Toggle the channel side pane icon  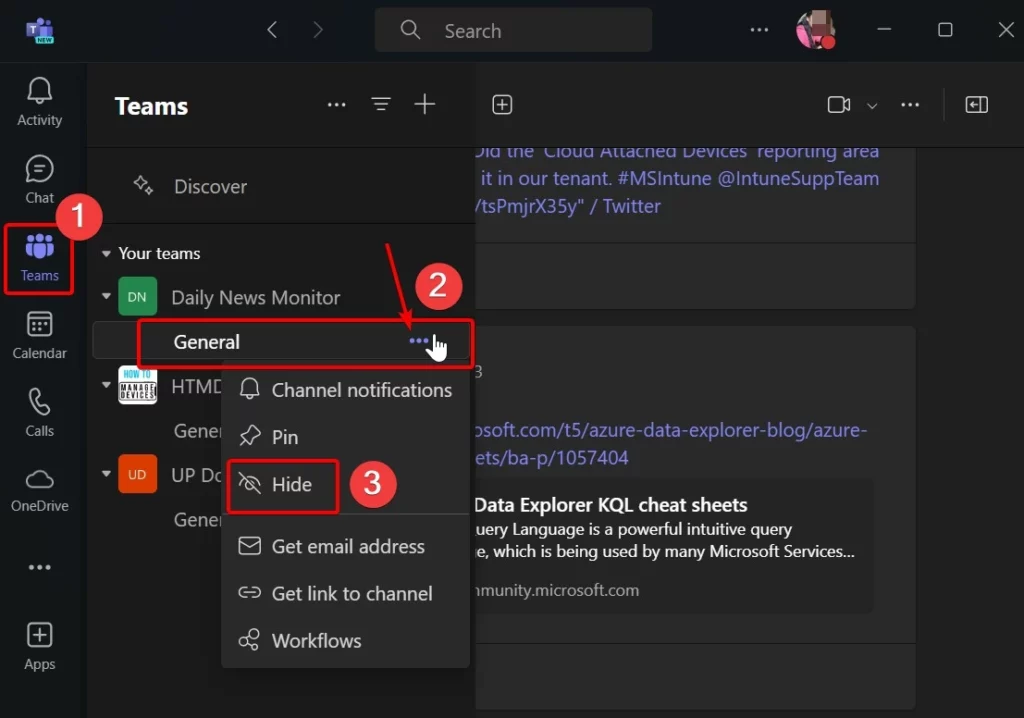tap(976, 105)
